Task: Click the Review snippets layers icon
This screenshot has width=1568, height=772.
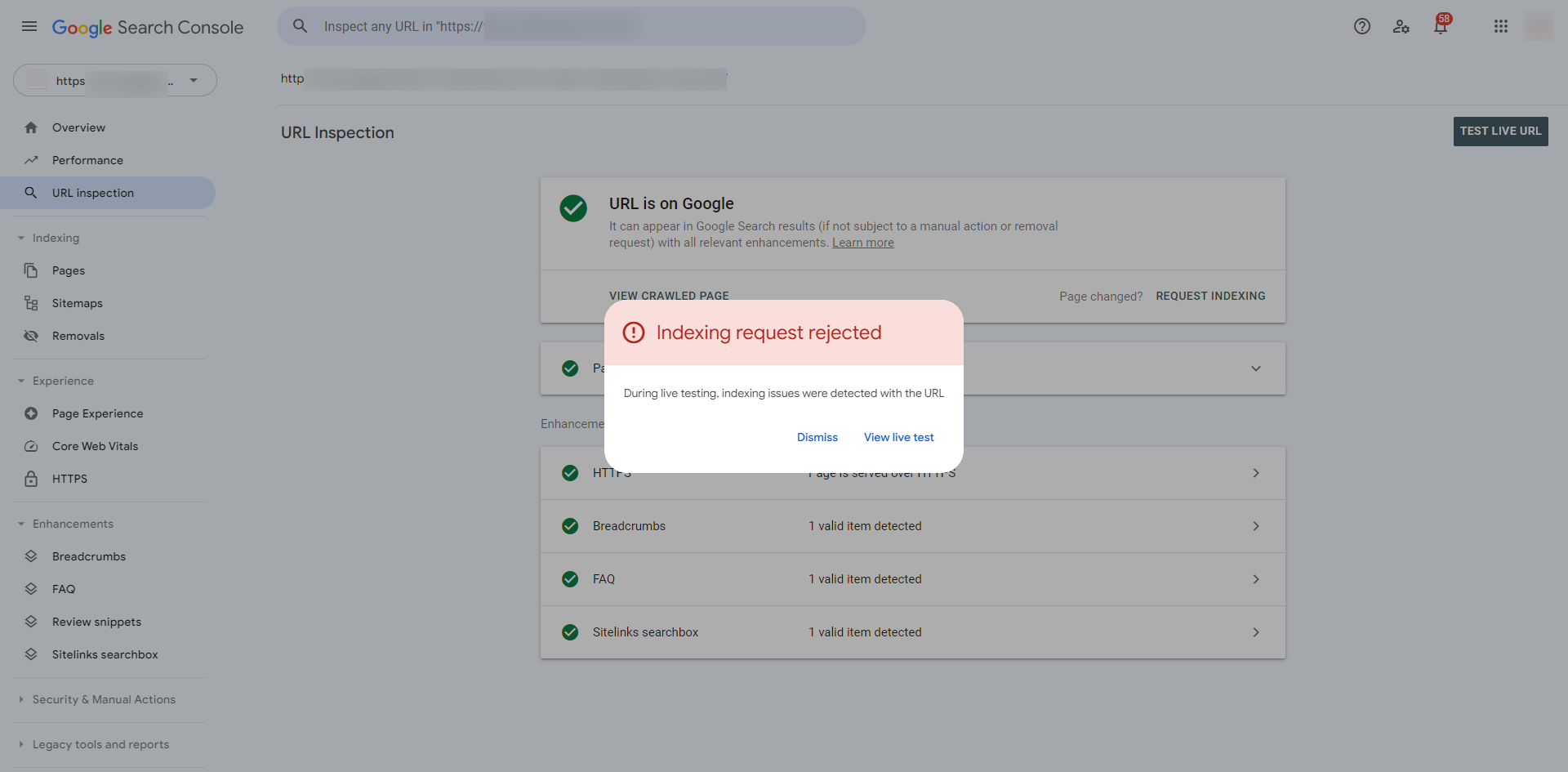Action: [x=31, y=622]
